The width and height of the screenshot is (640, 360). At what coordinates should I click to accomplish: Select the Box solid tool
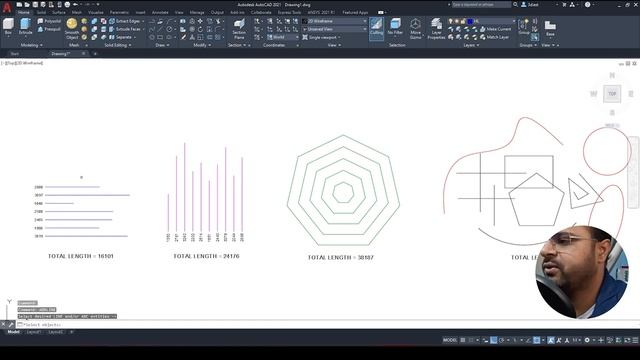click(x=8, y=27)
